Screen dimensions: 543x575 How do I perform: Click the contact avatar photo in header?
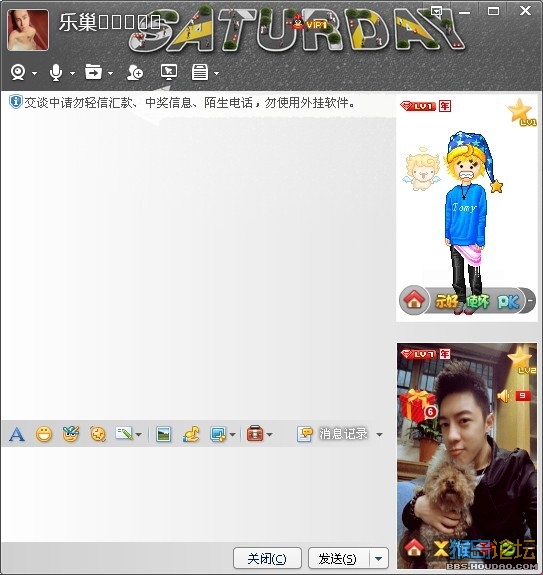[x=28, y=30]
